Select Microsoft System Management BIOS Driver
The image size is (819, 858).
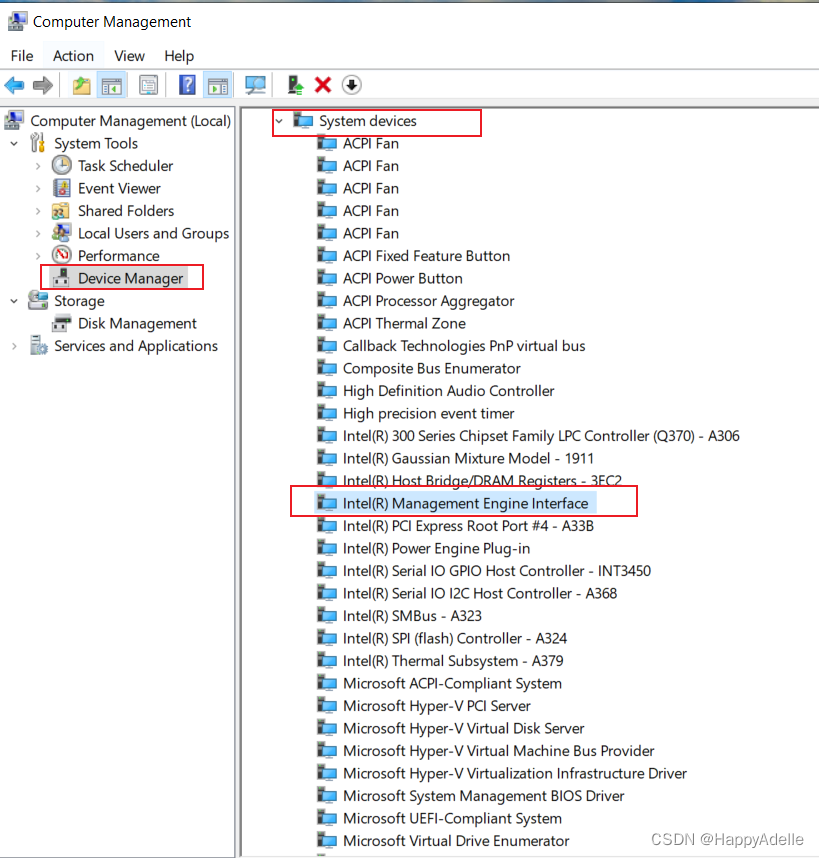(484, 796)
